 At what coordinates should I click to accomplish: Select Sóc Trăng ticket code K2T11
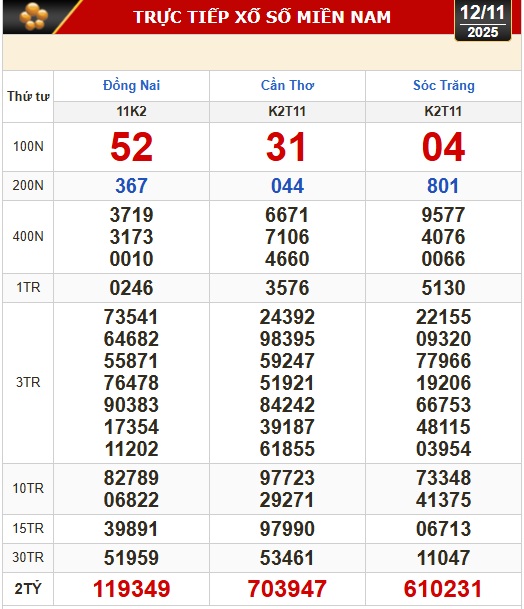(x=443, y=111)
